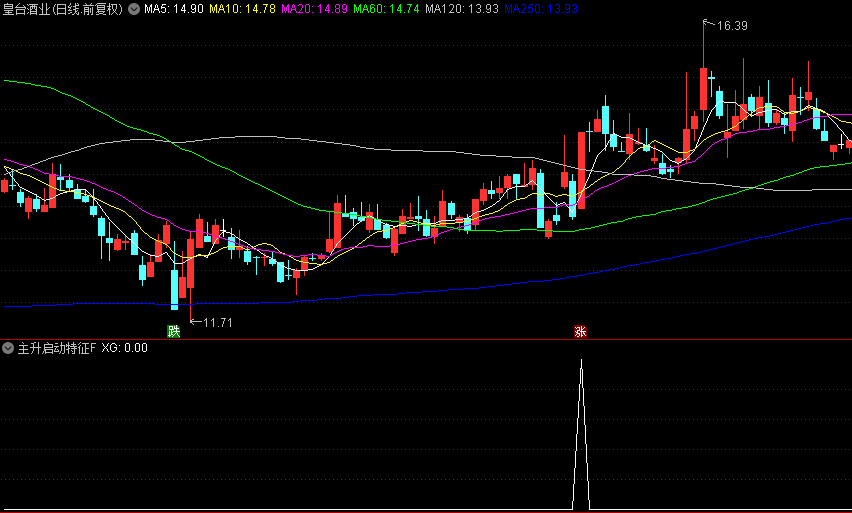Click the candlestick at the 16.39 high
Viewport: 852px width, 513px height.
704,89
